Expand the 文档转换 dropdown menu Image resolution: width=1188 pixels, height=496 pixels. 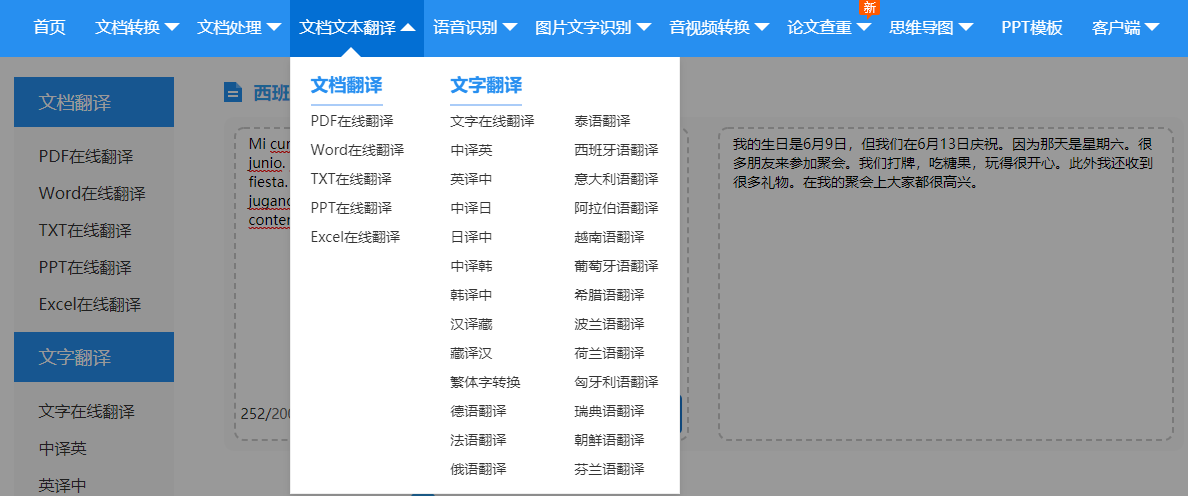click(x=137, y=28)
